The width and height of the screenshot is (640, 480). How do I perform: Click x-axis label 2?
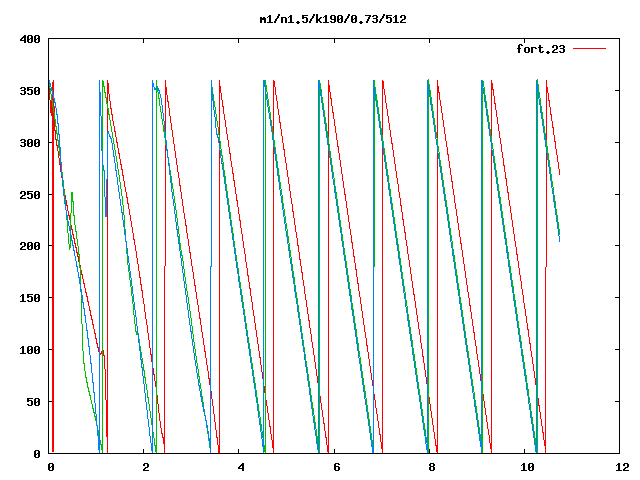click(146, 467)
